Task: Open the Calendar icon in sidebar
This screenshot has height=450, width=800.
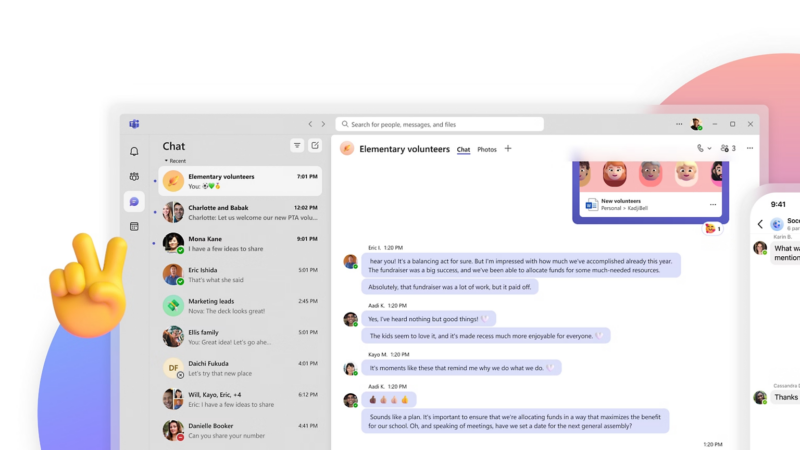Action: click(x=134, y=227)
